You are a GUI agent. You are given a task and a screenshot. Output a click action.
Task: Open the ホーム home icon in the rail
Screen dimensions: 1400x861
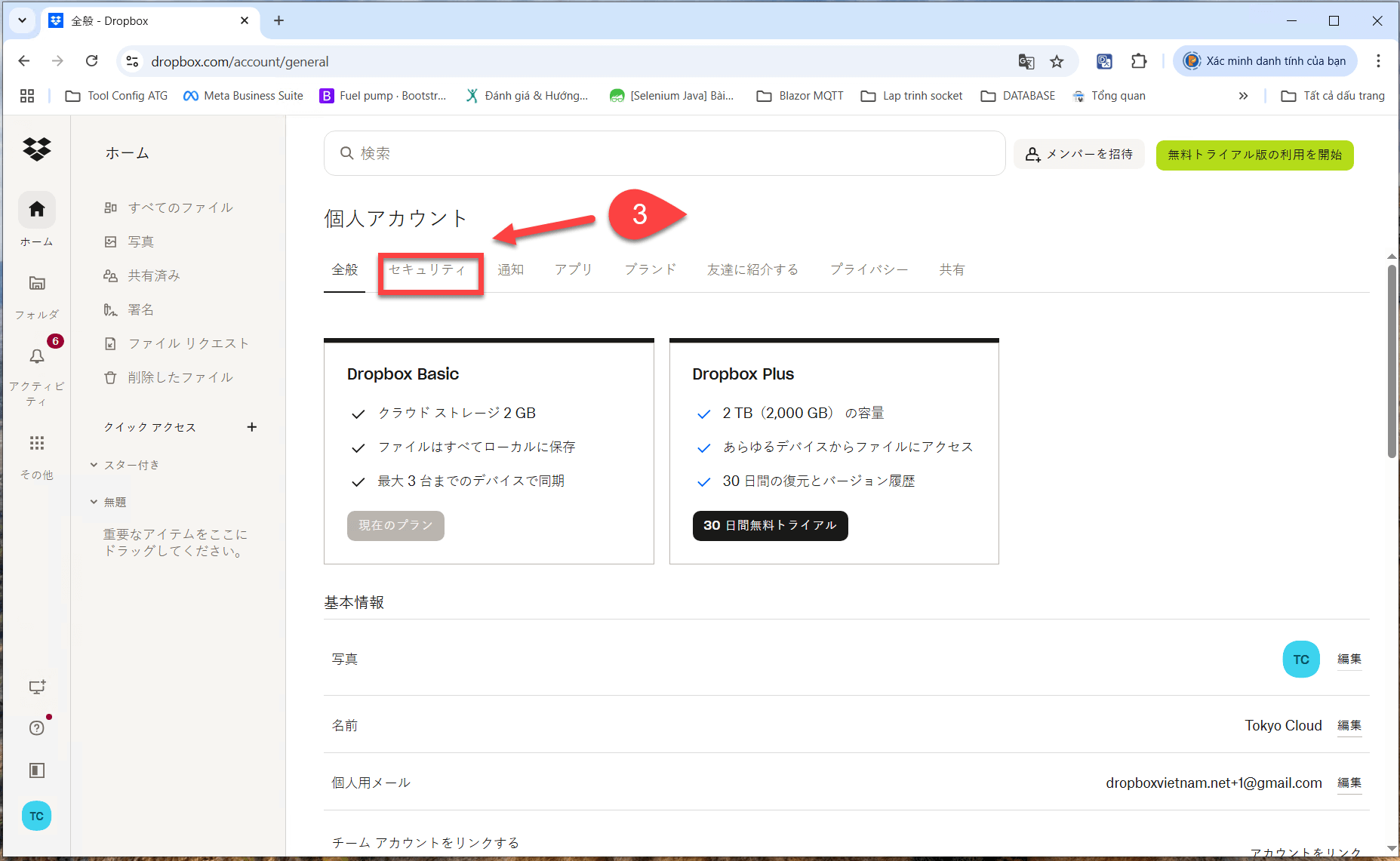[36, 209]
